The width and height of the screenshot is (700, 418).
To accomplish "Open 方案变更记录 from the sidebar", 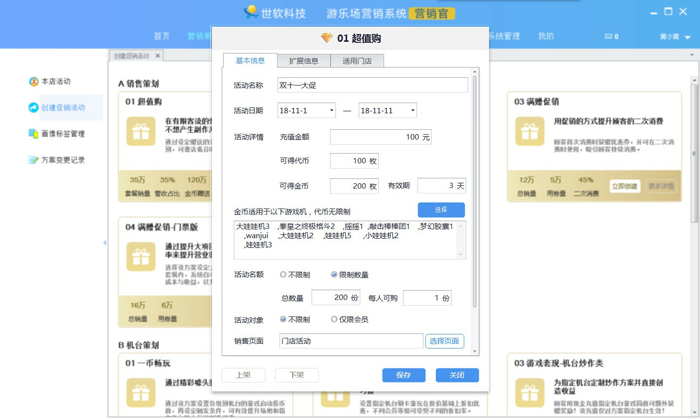I will click(x=33, y=160).
